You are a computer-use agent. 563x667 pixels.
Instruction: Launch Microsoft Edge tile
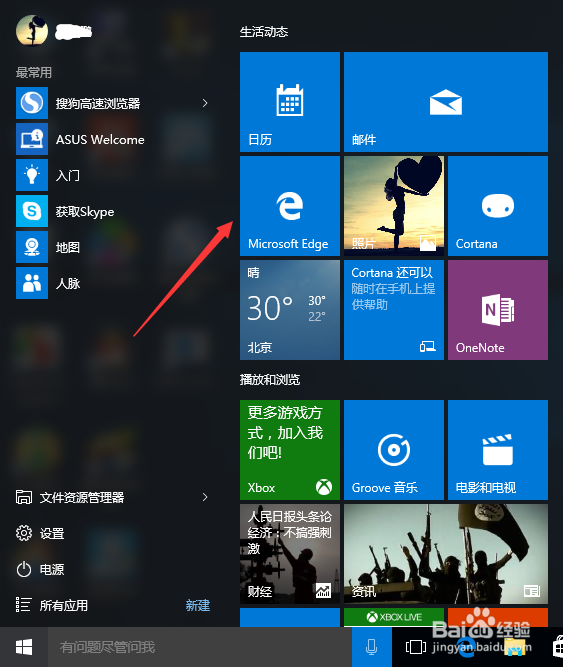pos(290,206)
